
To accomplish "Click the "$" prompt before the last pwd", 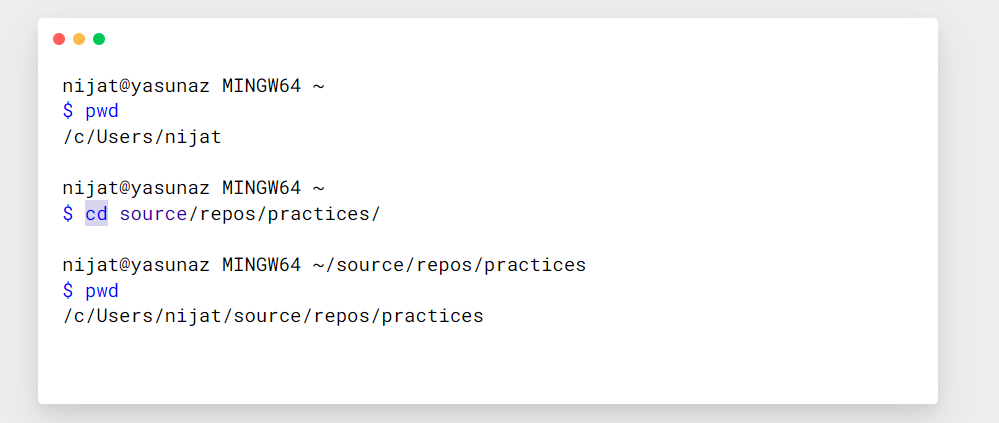I will tap(68, 290).
